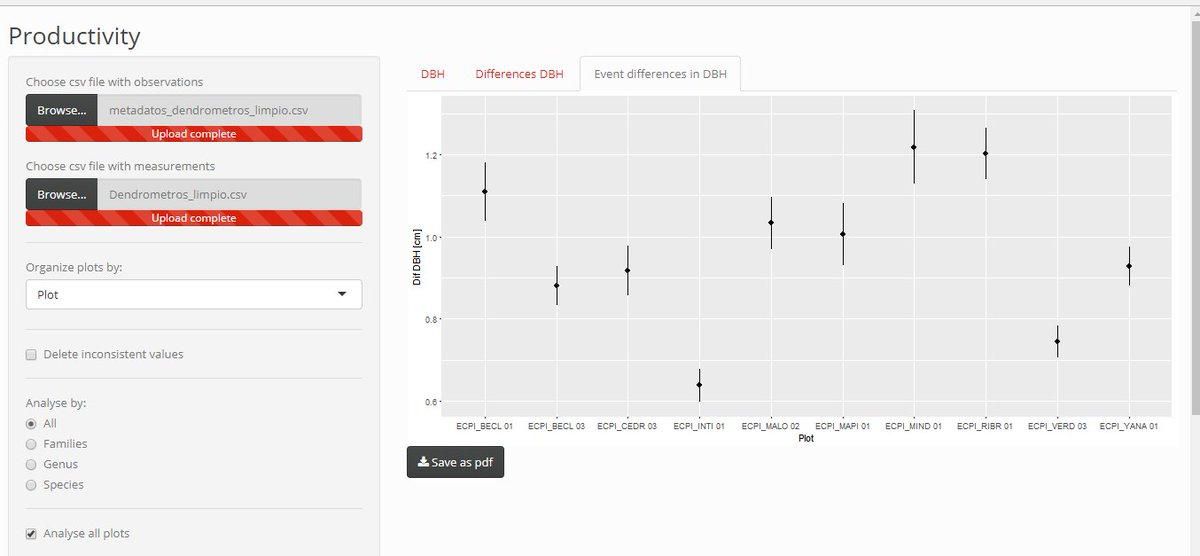Click the 'Choose csv file with observations' label

(114, 82)
